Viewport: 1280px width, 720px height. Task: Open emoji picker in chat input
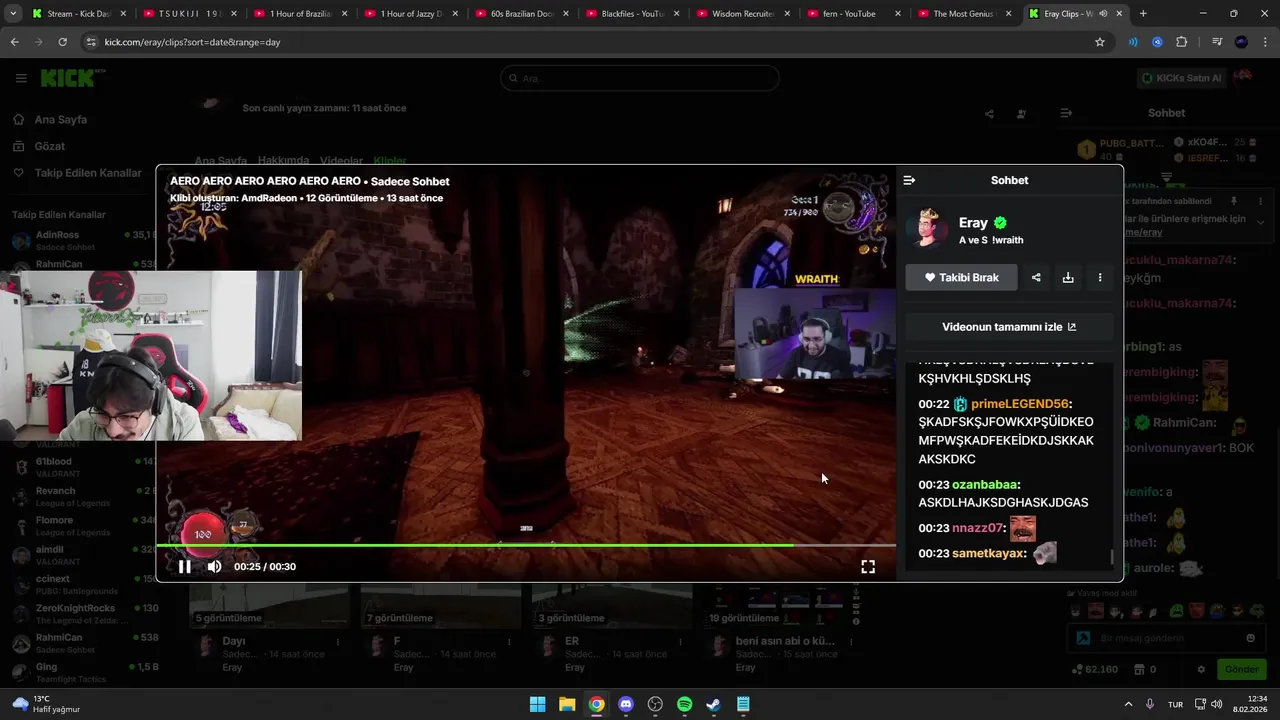click(1250, 638)
